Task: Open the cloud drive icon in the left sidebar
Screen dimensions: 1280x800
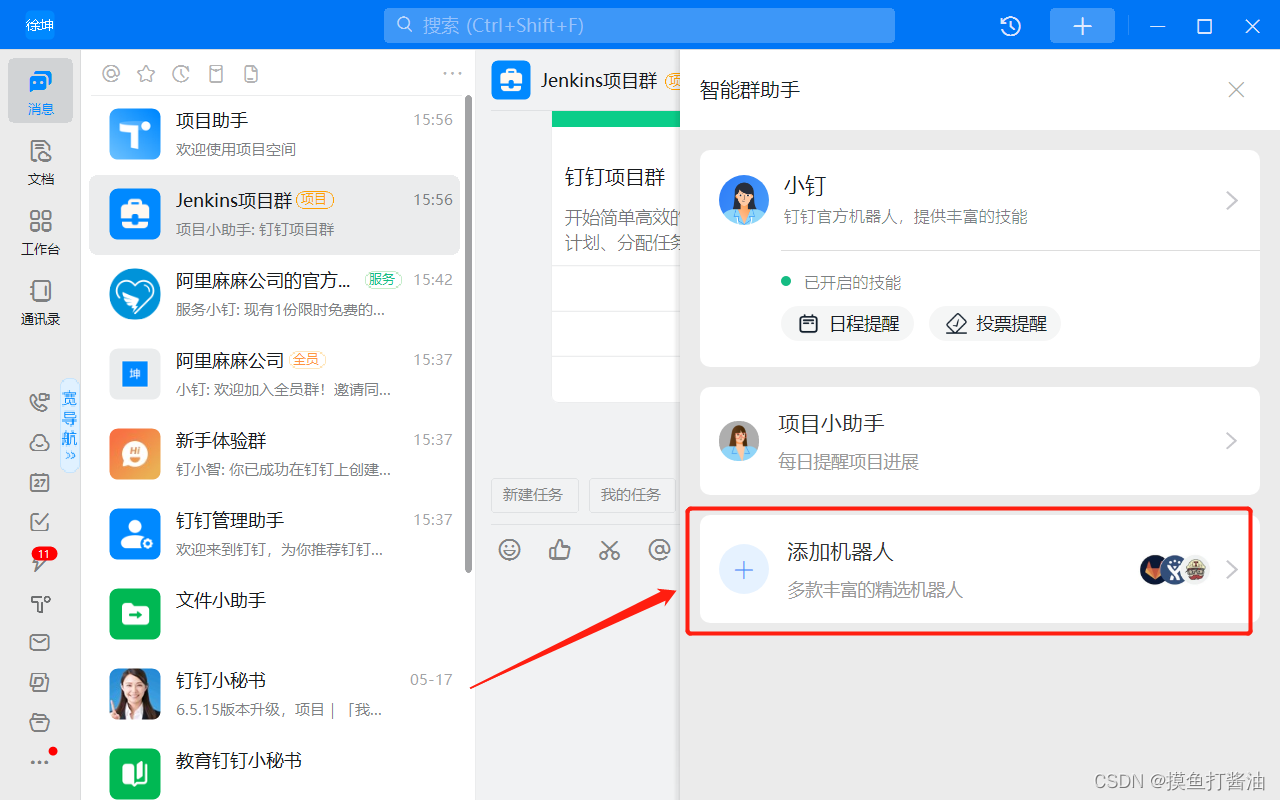Action: (x=40, y=442)
